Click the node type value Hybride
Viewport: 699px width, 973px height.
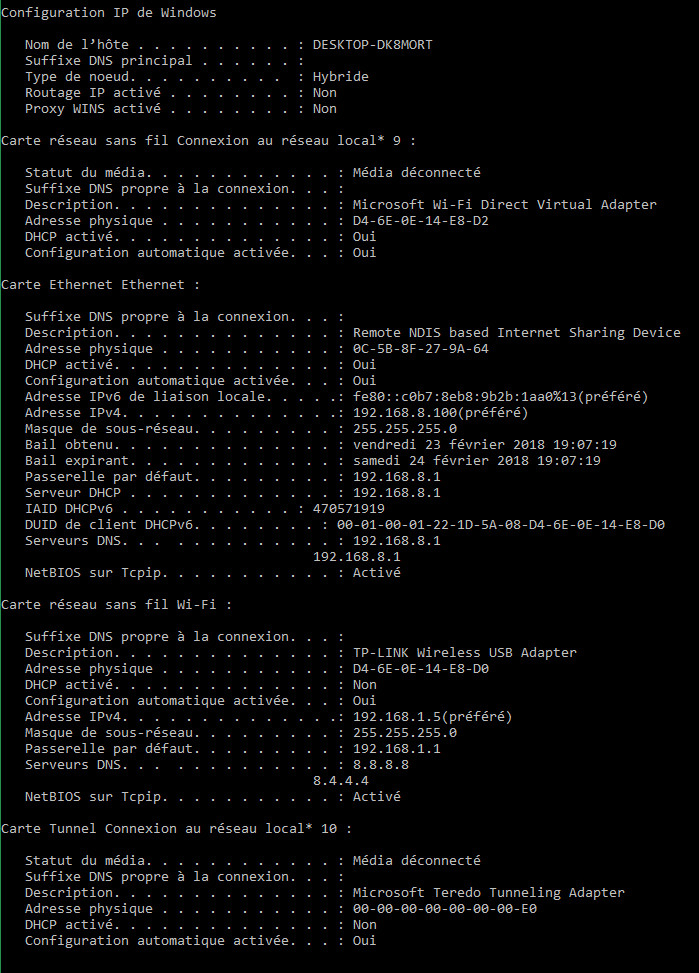point(340,77)
